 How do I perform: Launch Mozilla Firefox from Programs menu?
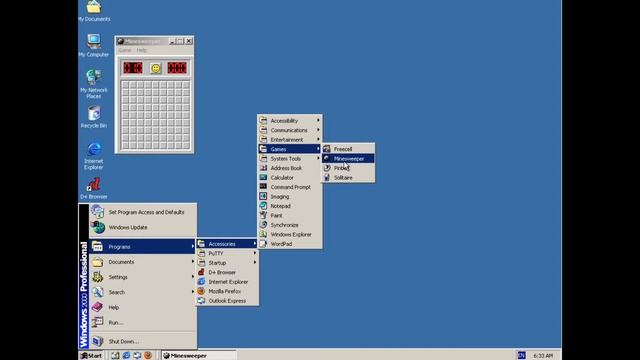[227, 291]
